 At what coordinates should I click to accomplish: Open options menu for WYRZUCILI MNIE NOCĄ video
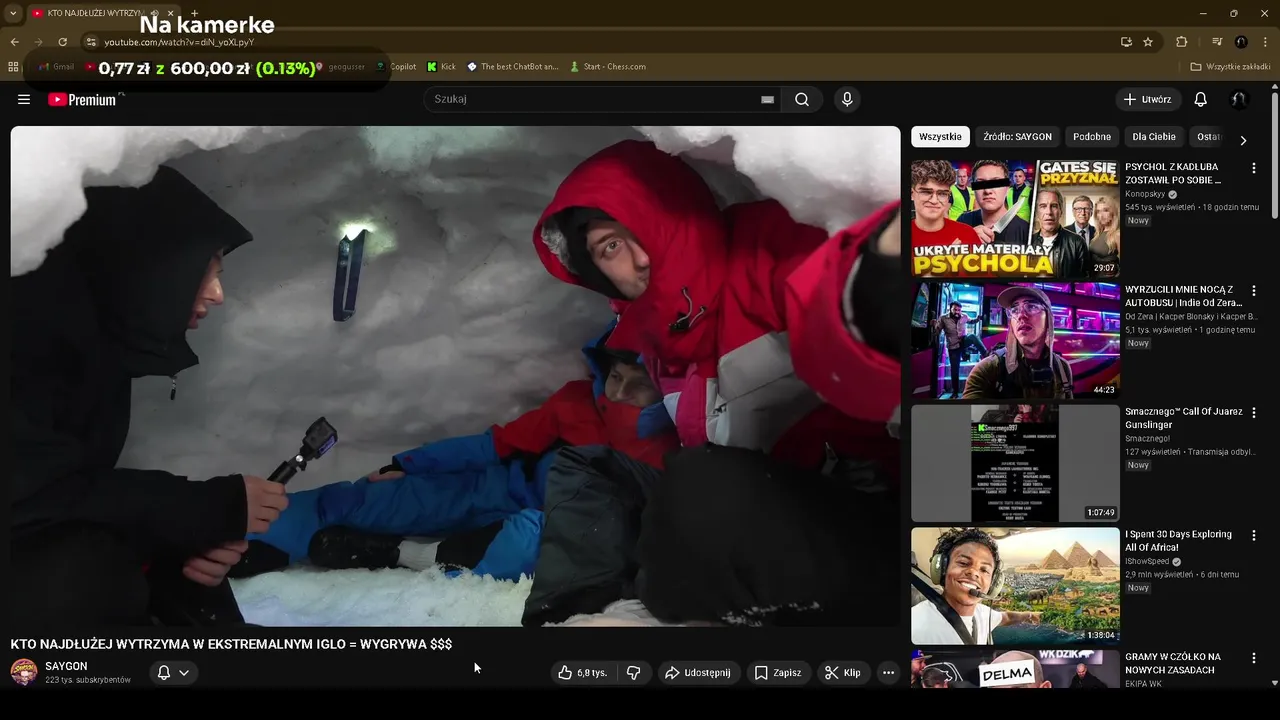click(x=1253, y=291)
